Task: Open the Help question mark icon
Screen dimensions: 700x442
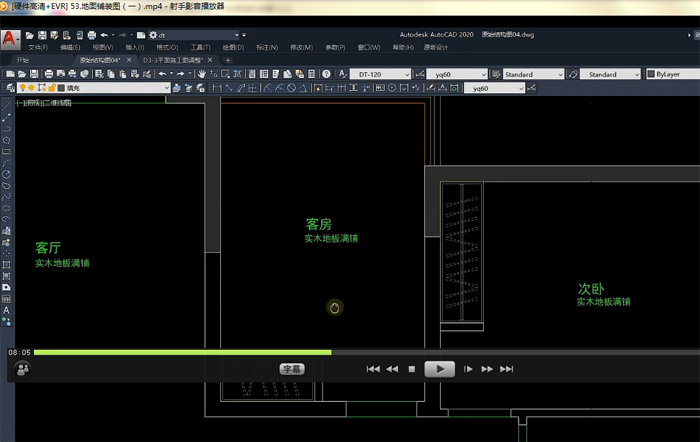Action: click(x=326, y=74)
